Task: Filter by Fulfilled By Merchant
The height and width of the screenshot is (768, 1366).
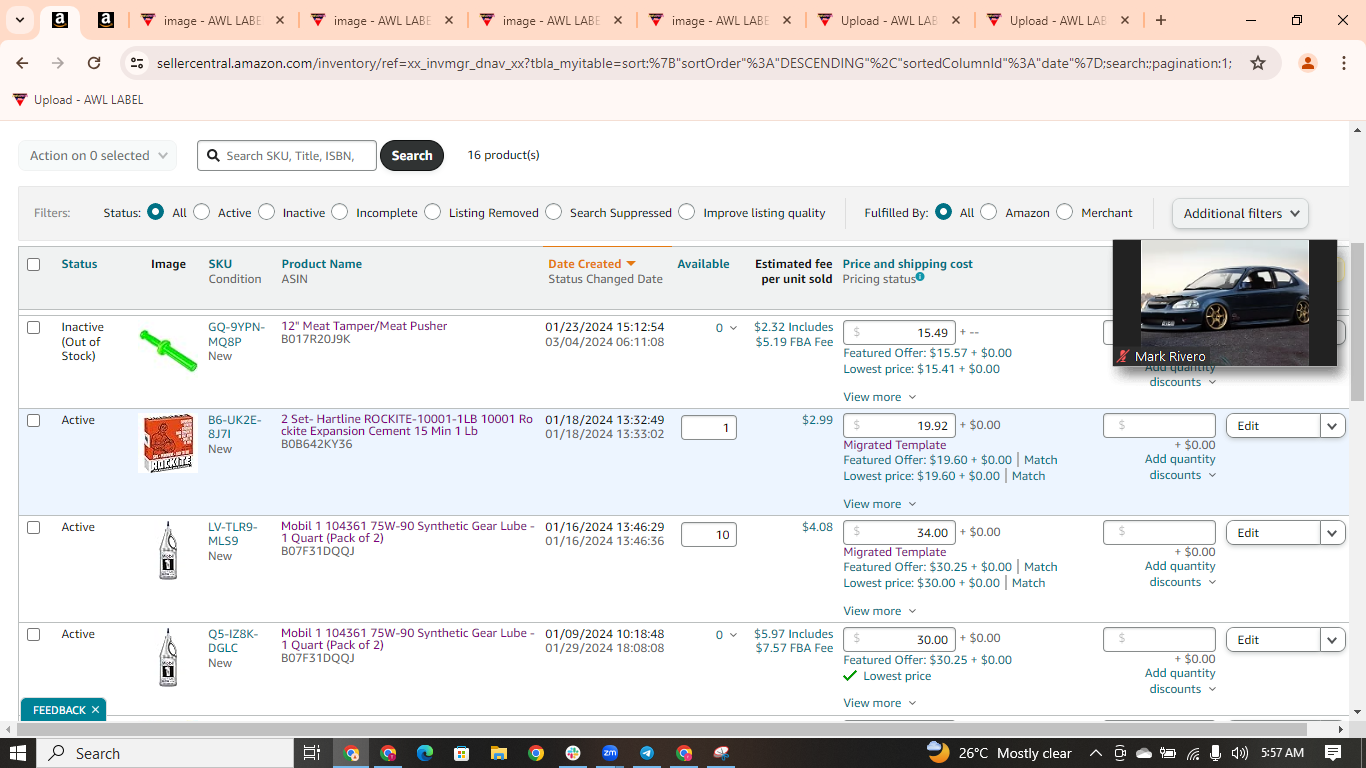Action: click(x=1064, y=212)
